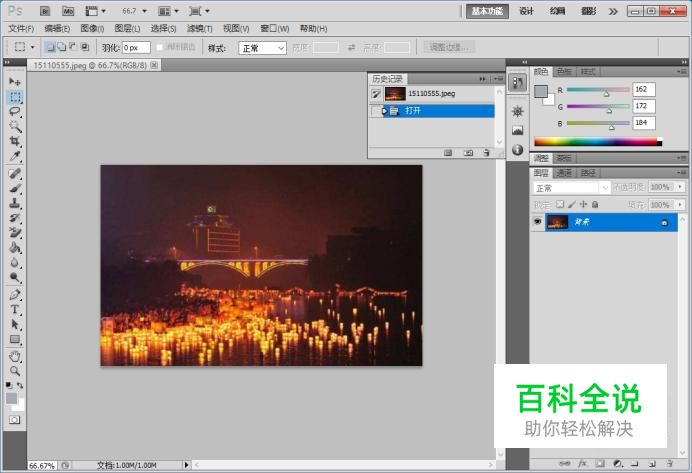Choose Add to Selection mode
This screenshot has height=473, width=692.
61,47
